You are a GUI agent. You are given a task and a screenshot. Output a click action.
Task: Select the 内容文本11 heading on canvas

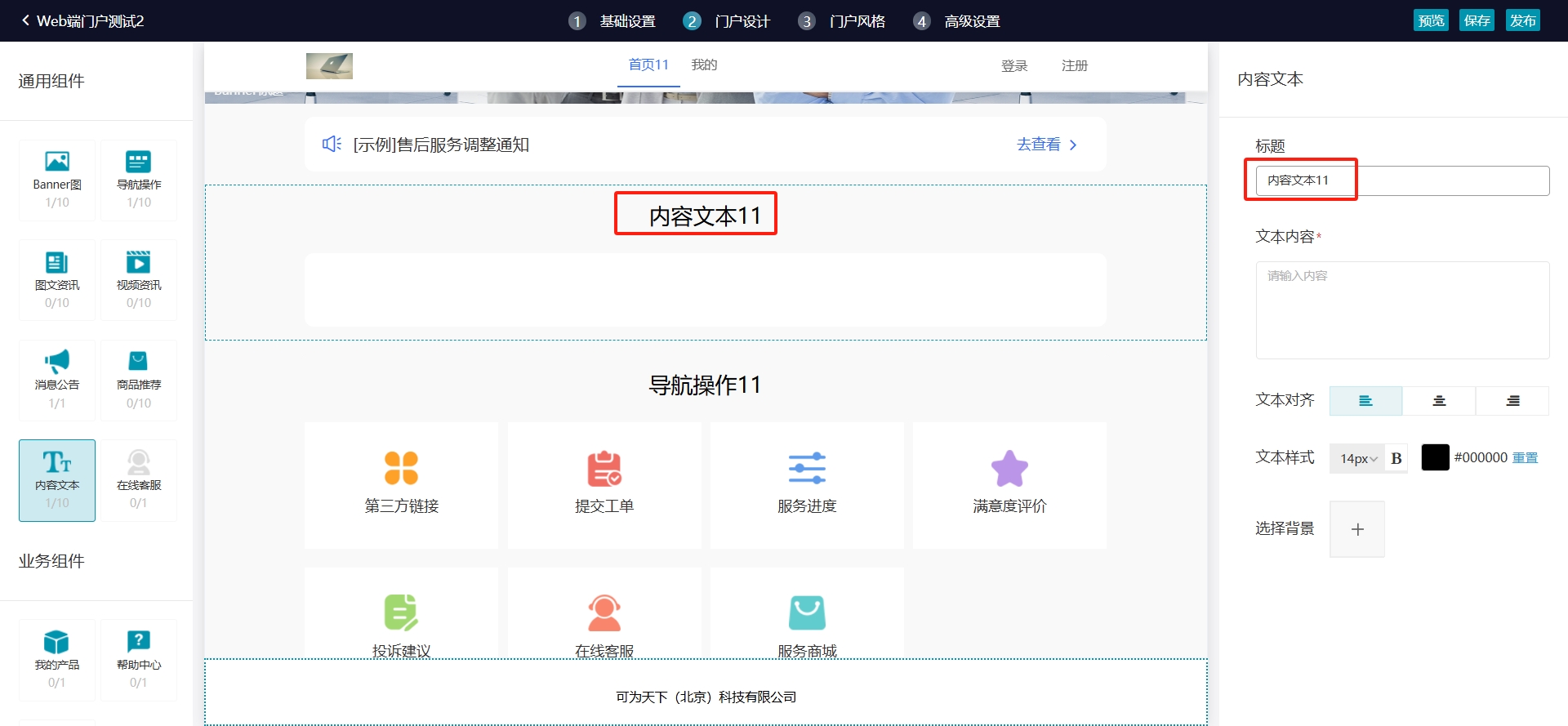click(705, 216)
